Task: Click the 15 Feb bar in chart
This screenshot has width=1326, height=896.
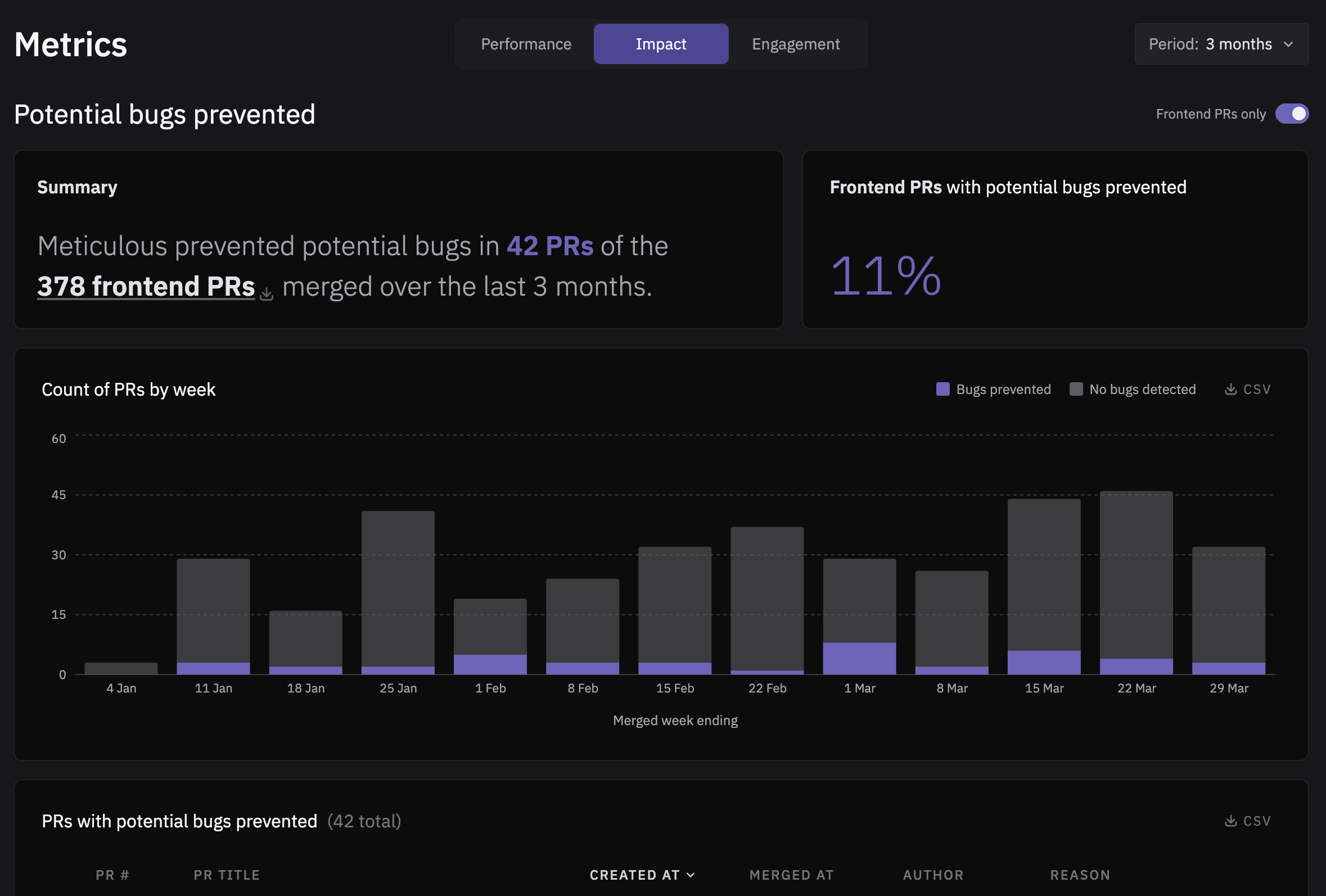Action: [x=674, y=610]
